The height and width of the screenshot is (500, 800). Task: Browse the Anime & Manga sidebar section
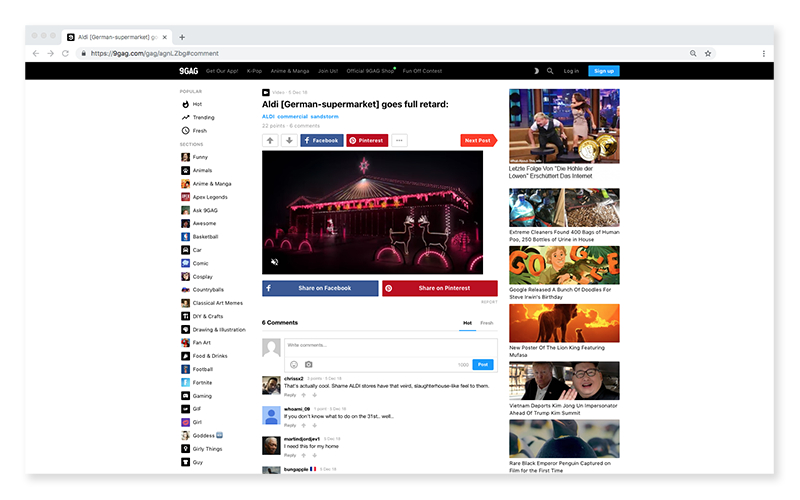(206, 184)
